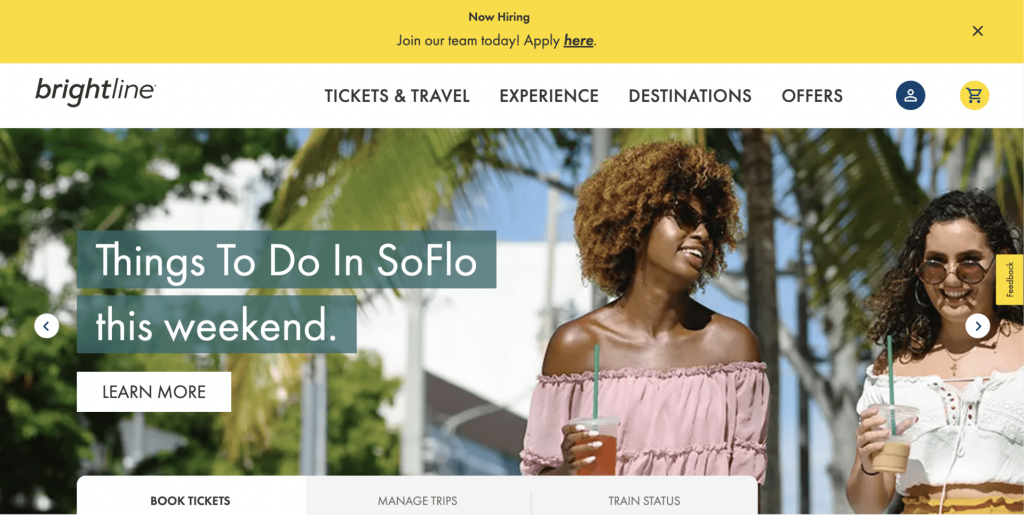Screen dimensions: 1024x515
Task: Switch to the Manage Trips tab
Action: [417, 500]
